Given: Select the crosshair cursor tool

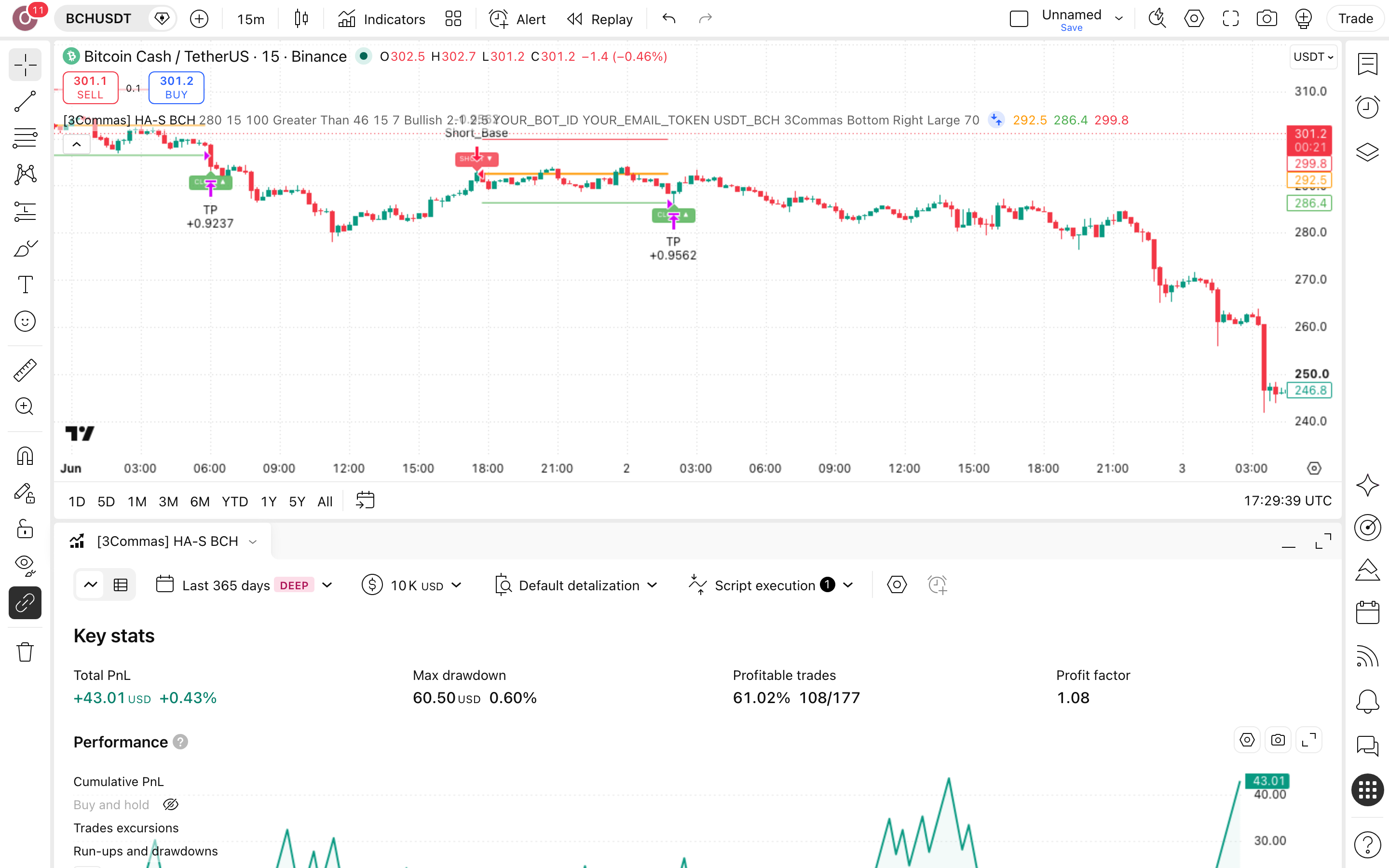Looking at the screenshot, I should [25, 66].
